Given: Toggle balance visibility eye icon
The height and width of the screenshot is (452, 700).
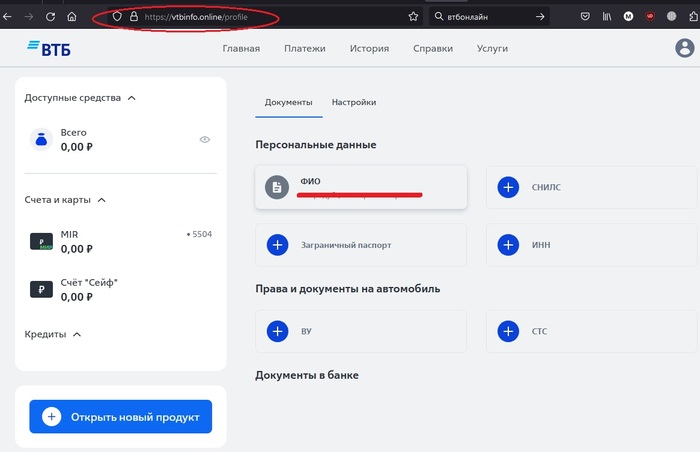Looking at the screenshot, I should (204, 140).
